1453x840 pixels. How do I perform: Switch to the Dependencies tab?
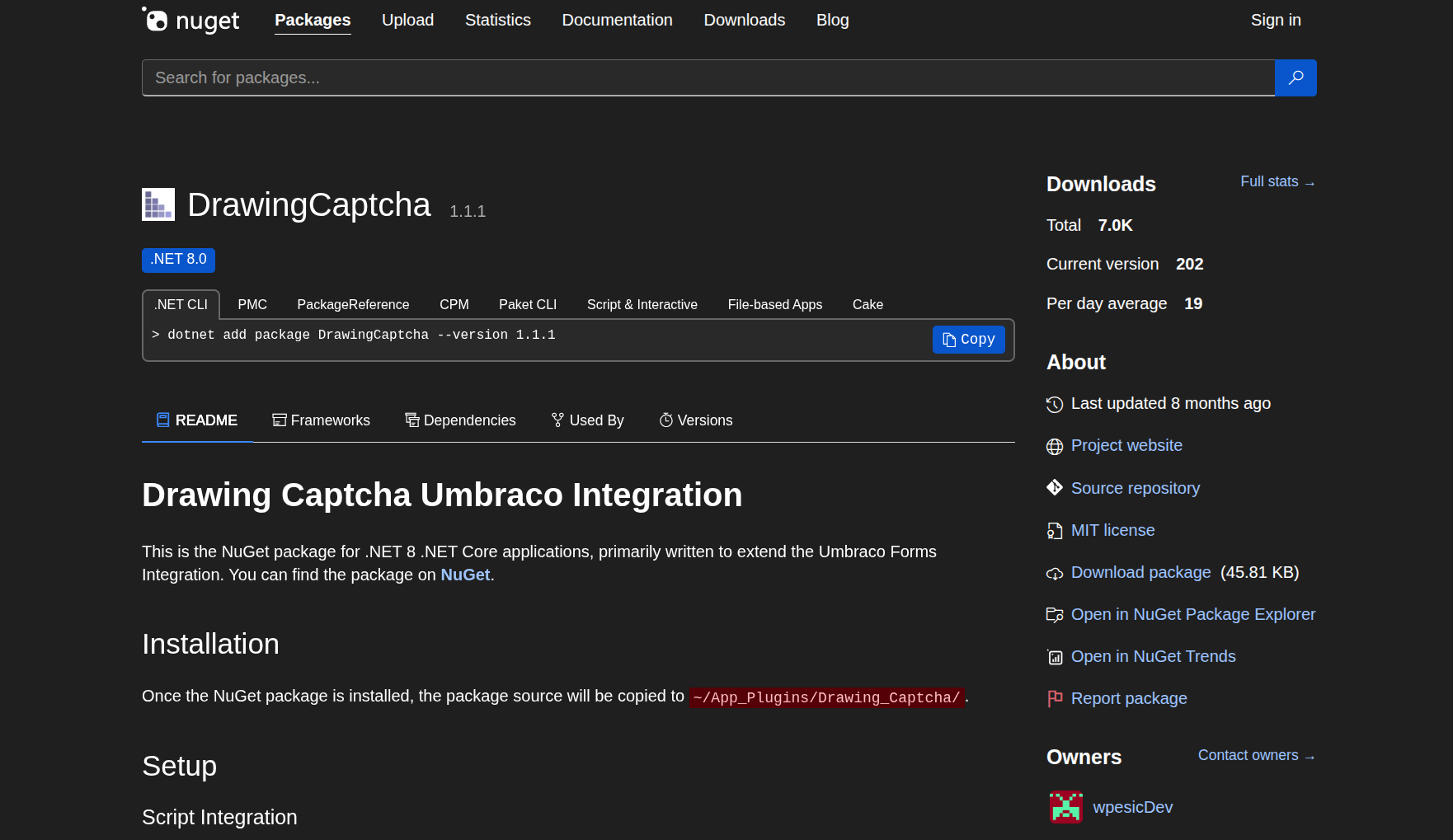(x=460, y=420)
